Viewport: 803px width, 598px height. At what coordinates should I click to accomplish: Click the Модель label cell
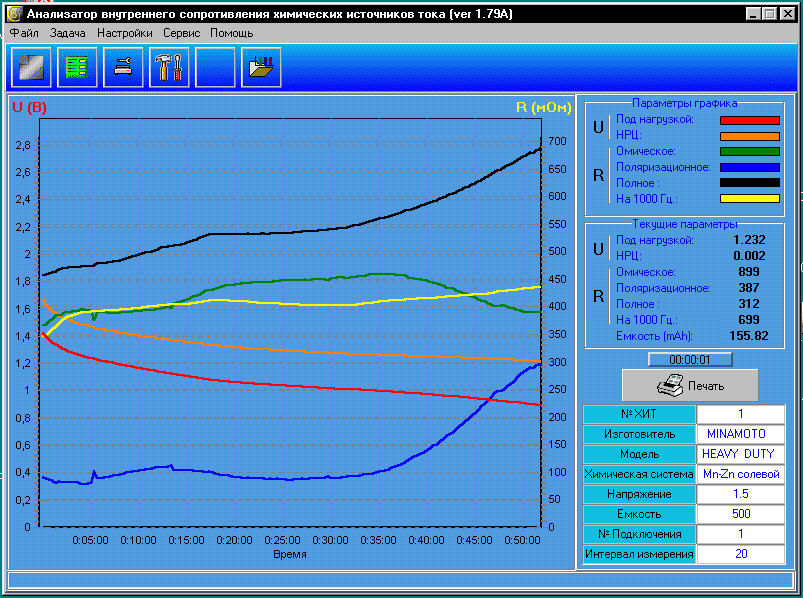(639, 454)
